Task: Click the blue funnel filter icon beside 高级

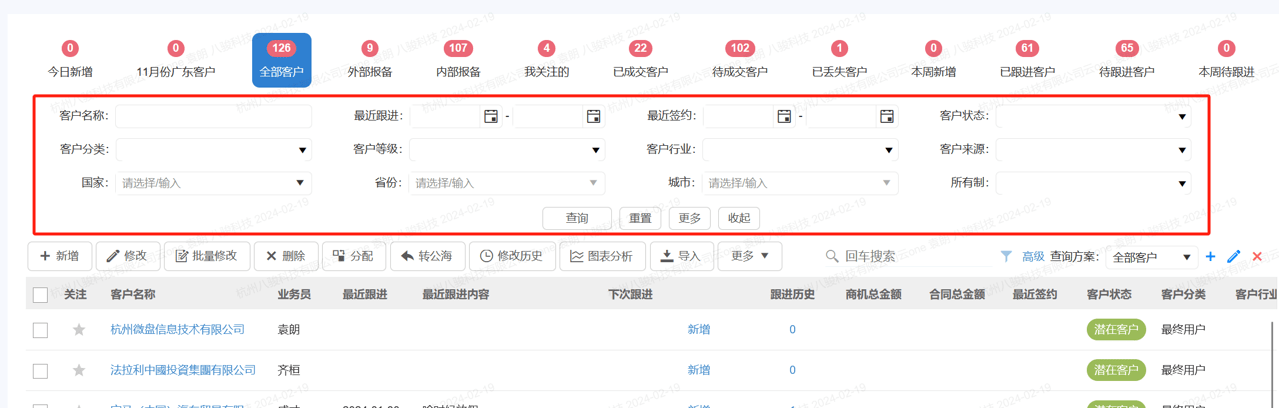Action: pyautogui.click(x=1006, y=257)
